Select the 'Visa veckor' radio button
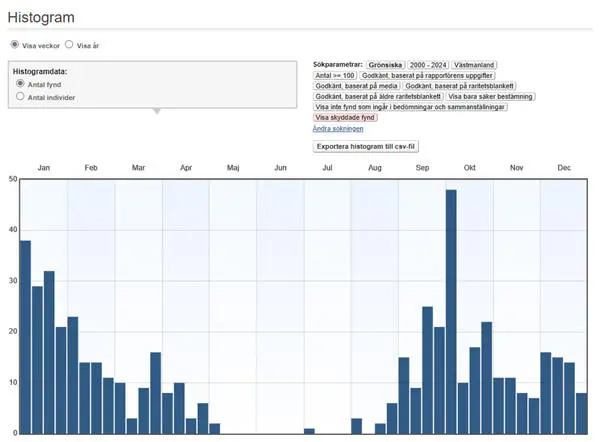Viewport: 602px width, 442px height. (14, 45)
